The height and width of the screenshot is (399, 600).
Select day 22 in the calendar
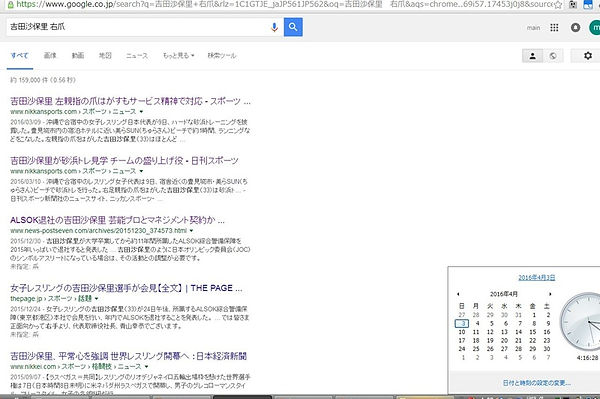click(533, 340)
